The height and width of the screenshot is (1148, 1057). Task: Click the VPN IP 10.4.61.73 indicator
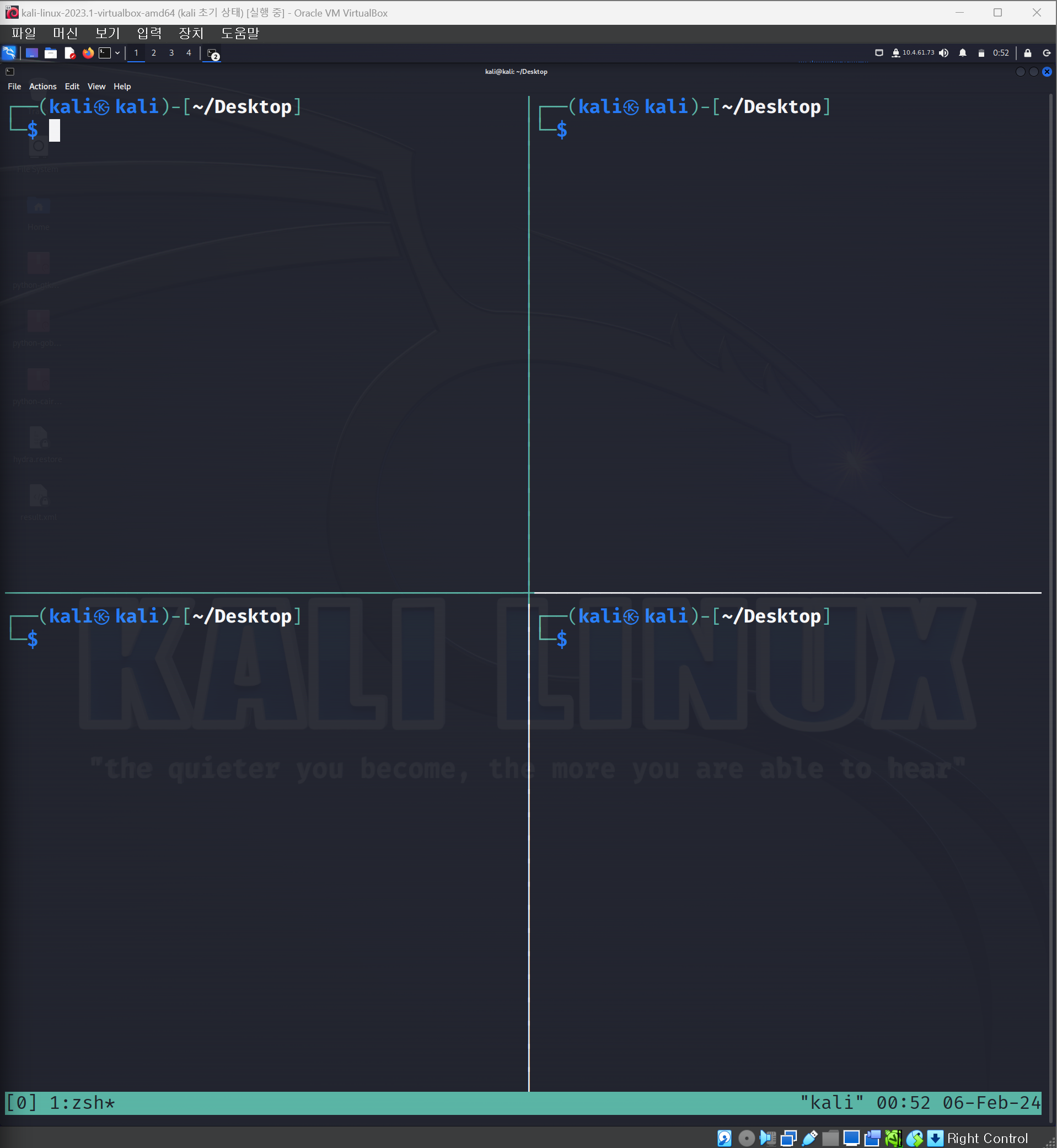pos(913,53)
